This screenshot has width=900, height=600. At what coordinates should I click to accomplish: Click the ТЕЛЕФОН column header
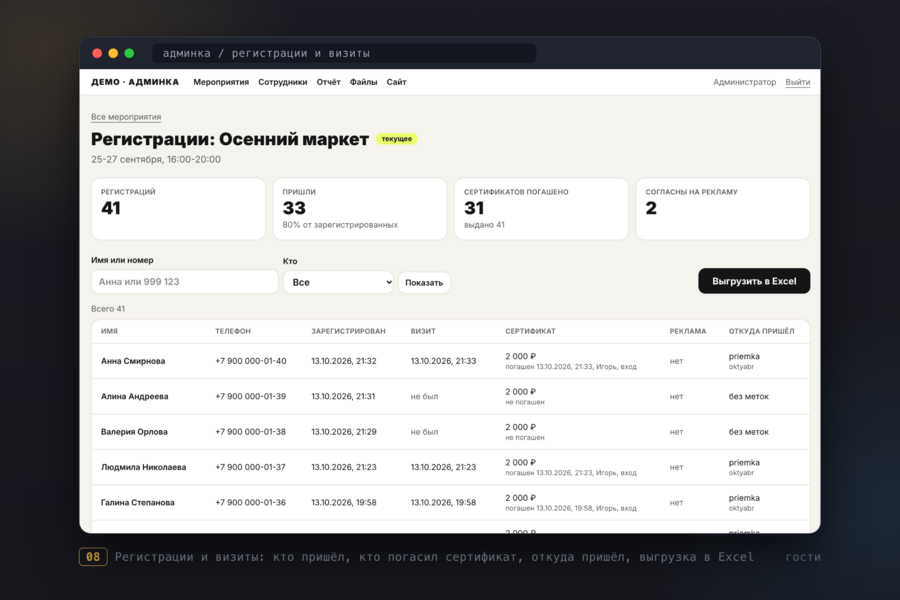[x=233, y=331]
